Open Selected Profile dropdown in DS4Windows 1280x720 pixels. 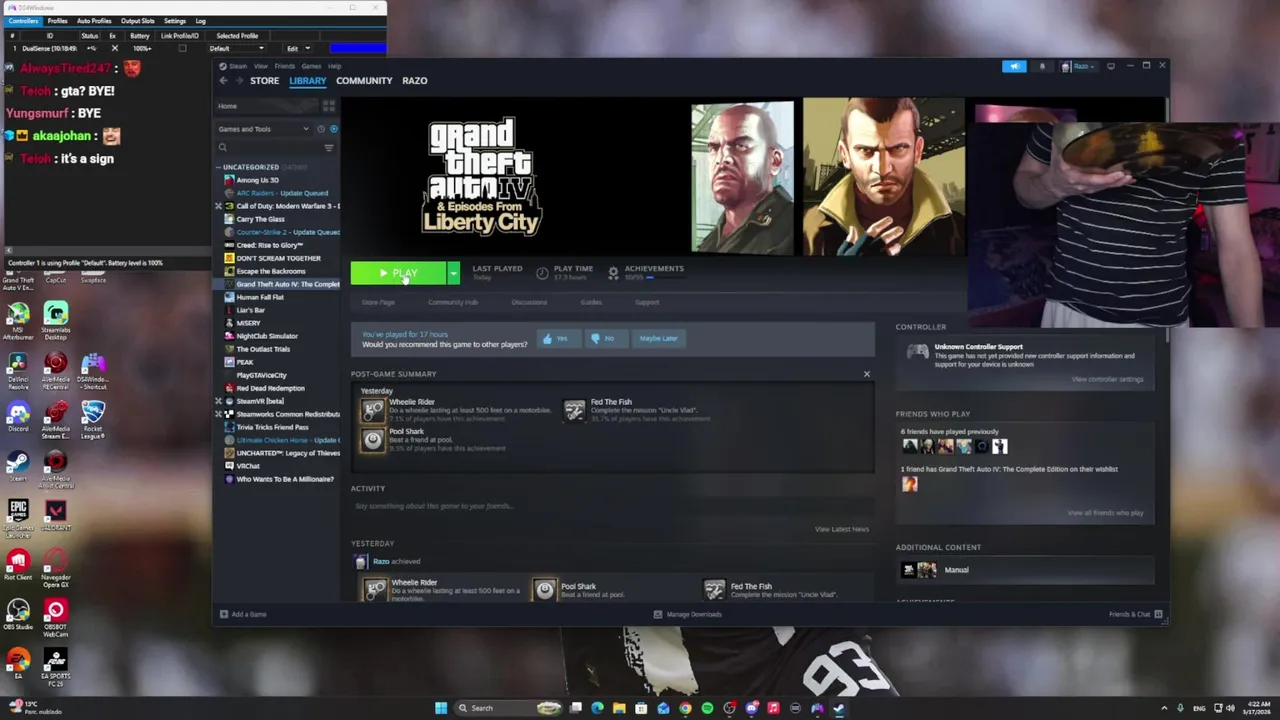point(237,48)
